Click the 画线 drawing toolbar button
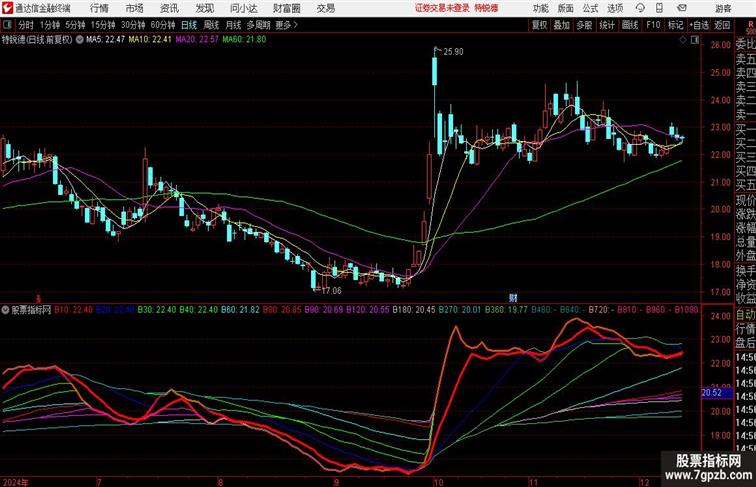The image size is (756, 487). [630, 25]
